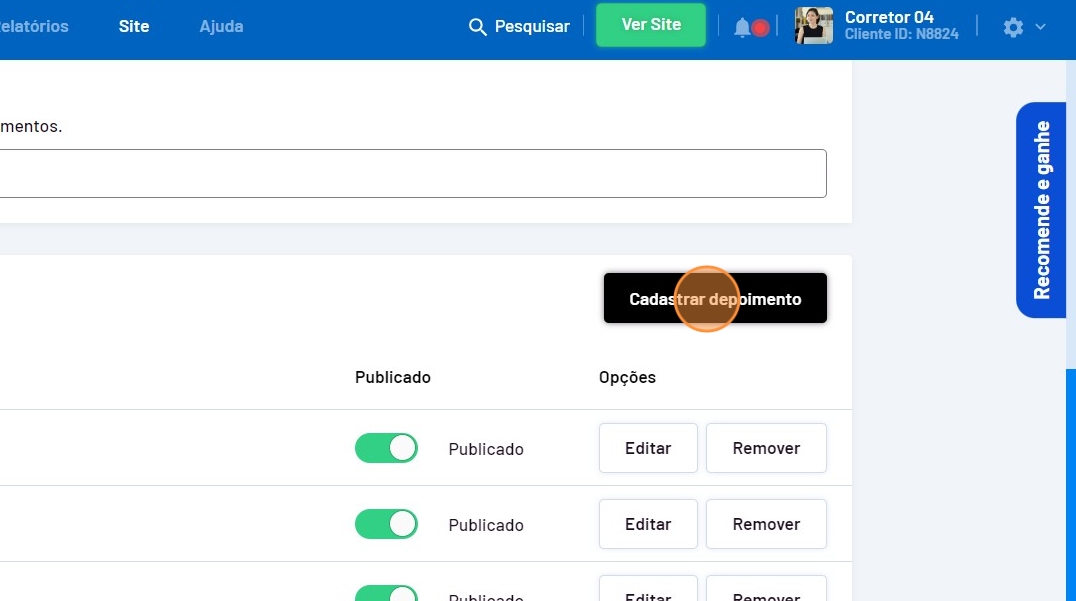This screenshot has width=1076, height=601.
Task: Click Remover in the second row
Action: click(x=766, y=524)
